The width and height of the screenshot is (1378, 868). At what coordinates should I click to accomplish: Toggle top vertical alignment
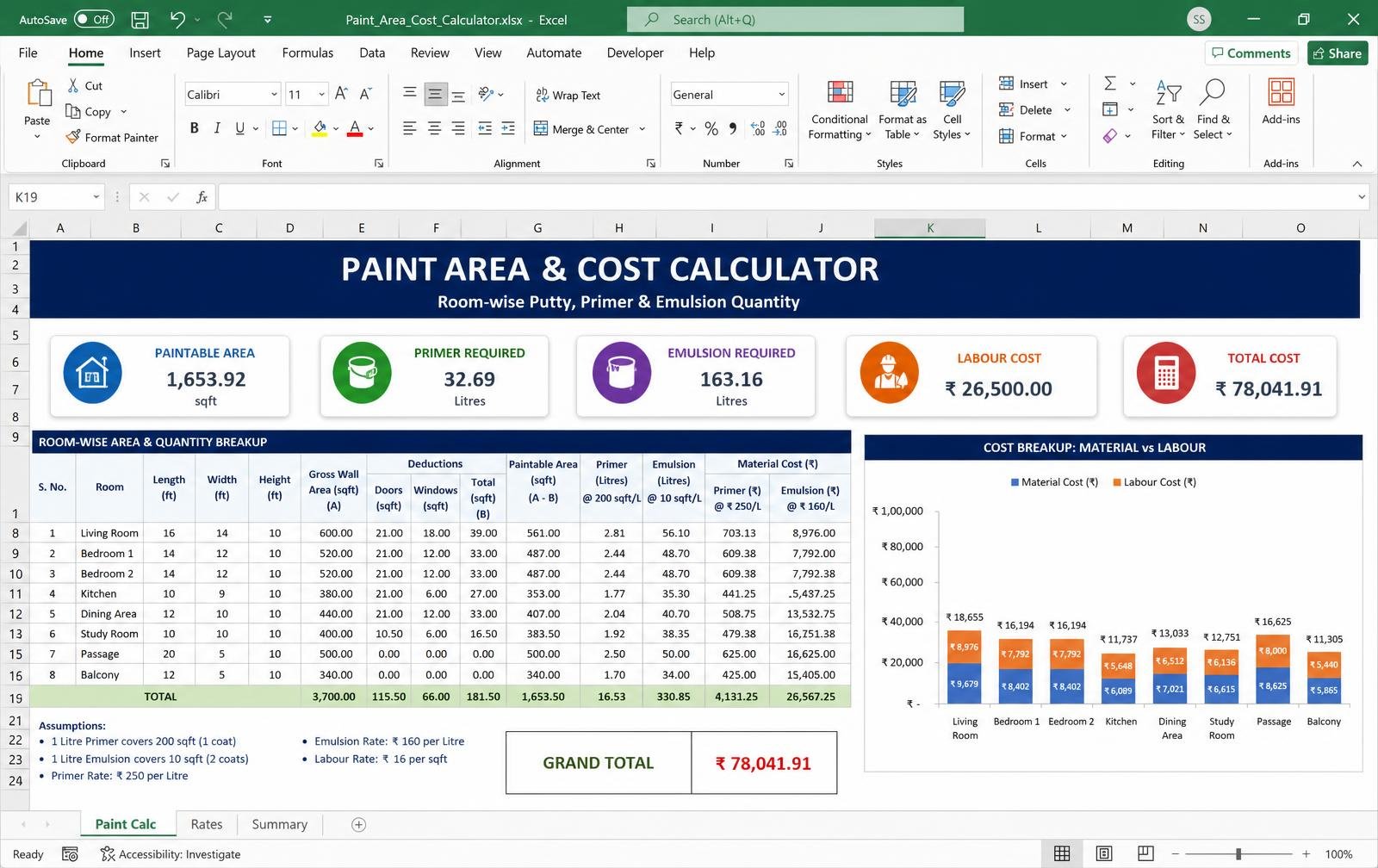(x=410, y=94)
